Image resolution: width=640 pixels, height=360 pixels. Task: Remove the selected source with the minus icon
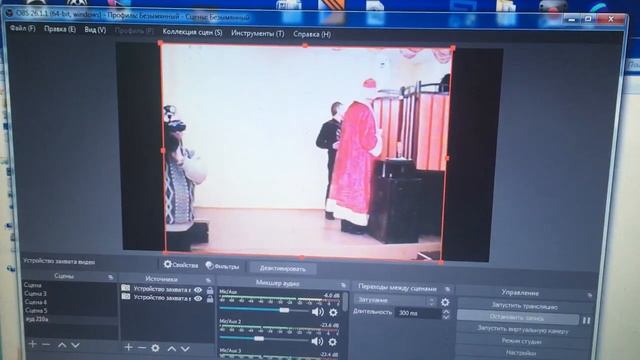pyautogui.click(x=142, y=348)
